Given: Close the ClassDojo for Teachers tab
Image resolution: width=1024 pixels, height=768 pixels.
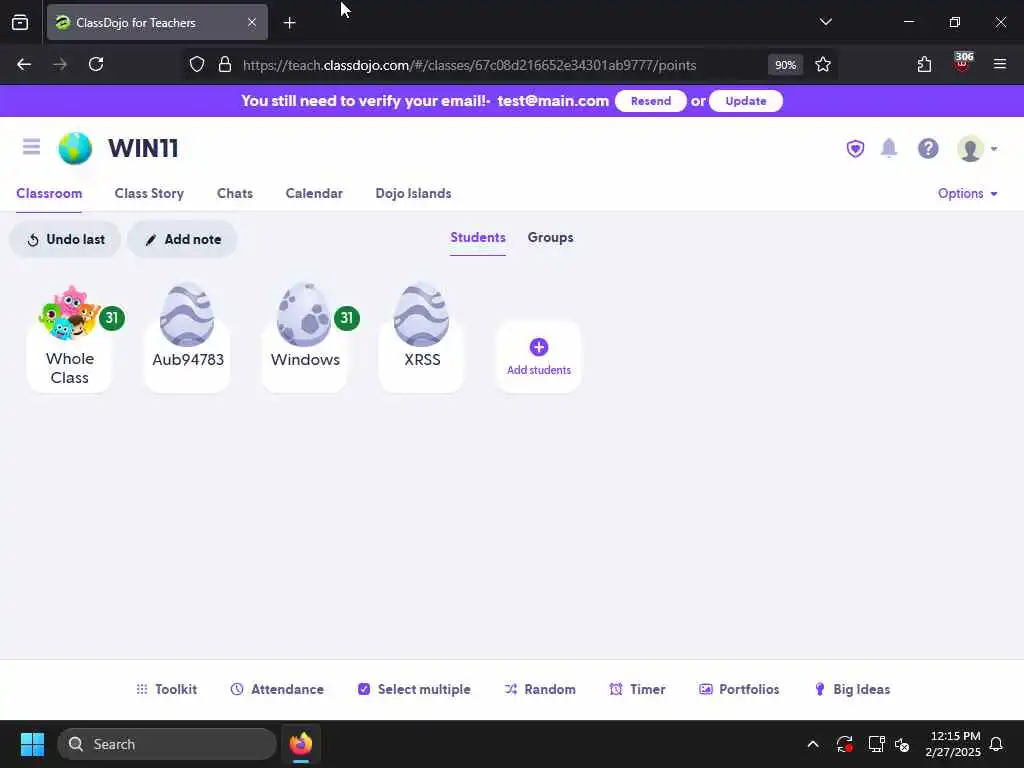Looking at the screenshot, I should 251,22.
